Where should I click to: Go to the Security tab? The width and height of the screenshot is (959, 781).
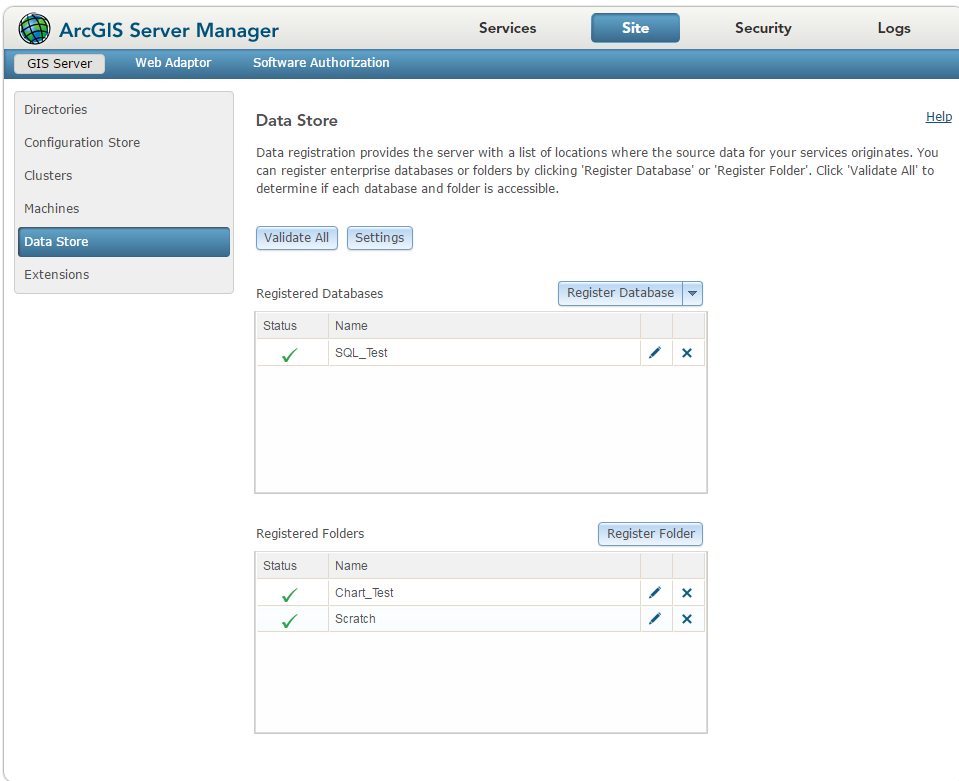click(x=763, y=28)
